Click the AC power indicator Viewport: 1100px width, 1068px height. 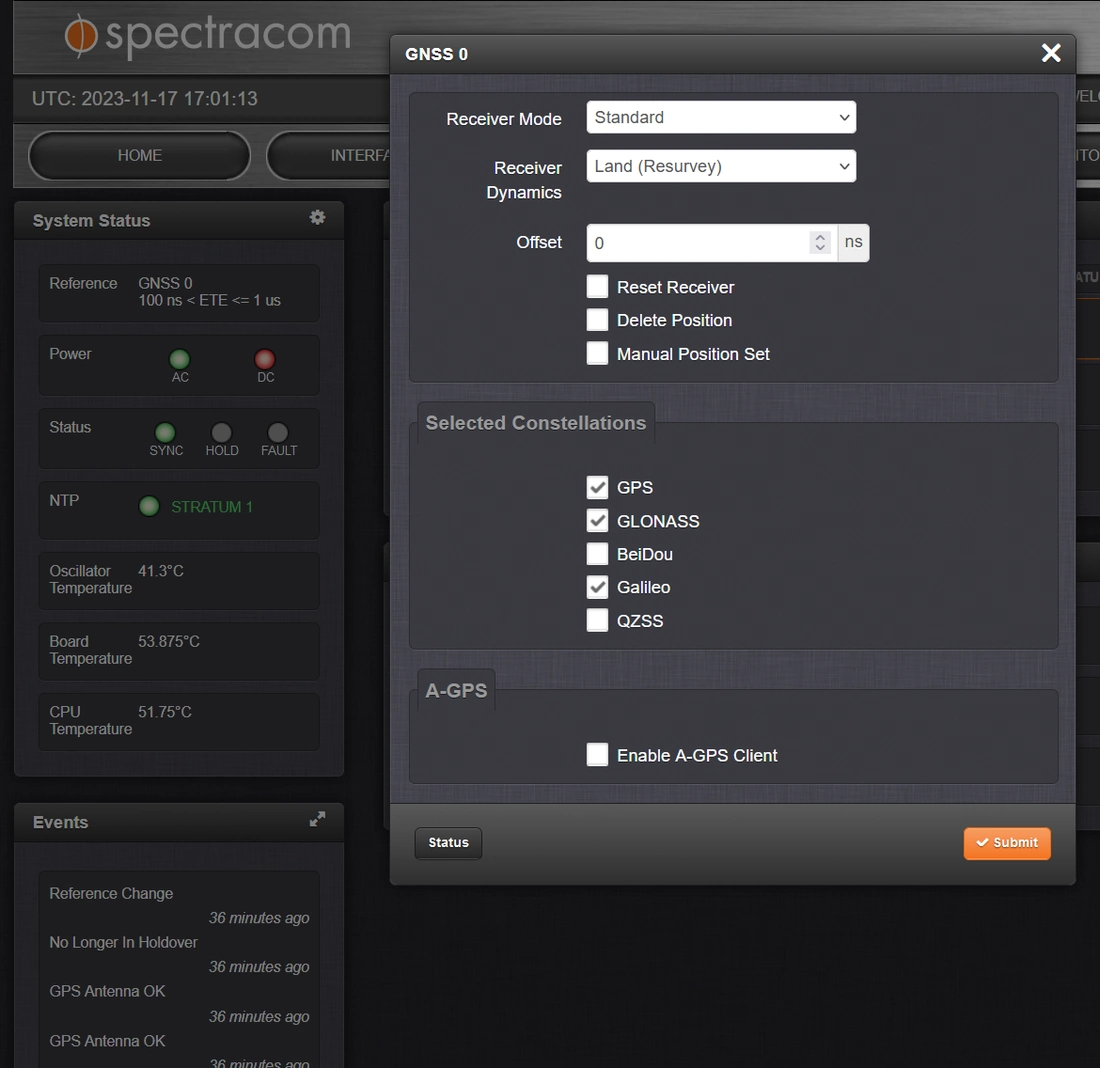pyautogui.click(x=180, y=359)
